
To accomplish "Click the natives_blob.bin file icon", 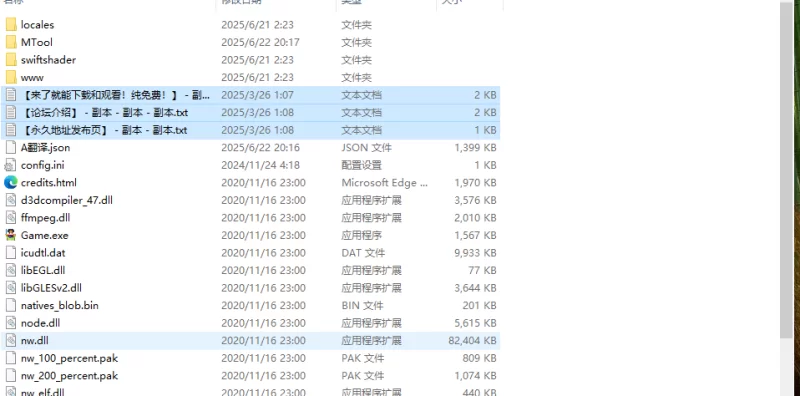I will pos(11,305).
